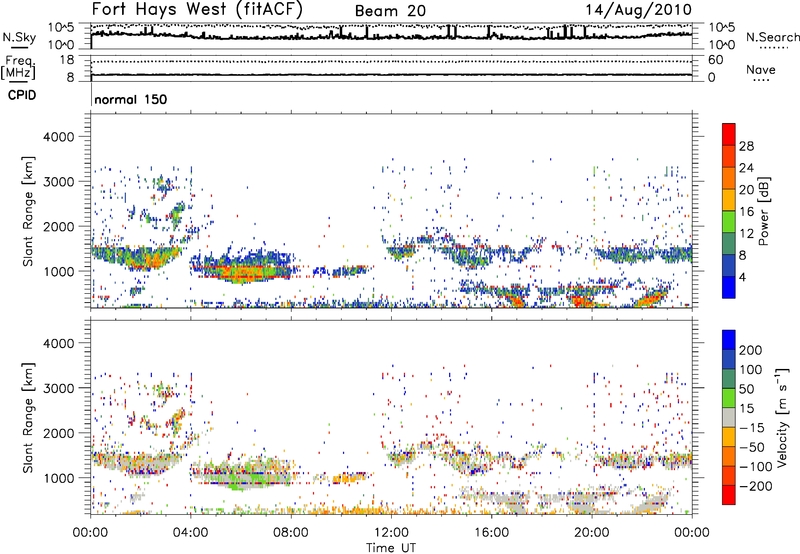Click the '16:00' time tick label
This screenshot has width=800, height=554.
tap(491, 533)
